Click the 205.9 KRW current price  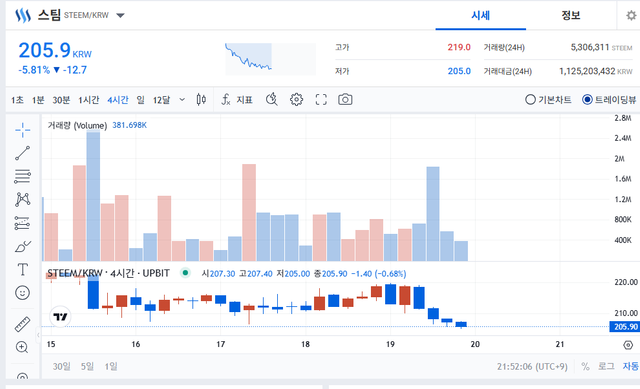coord(55,51)
